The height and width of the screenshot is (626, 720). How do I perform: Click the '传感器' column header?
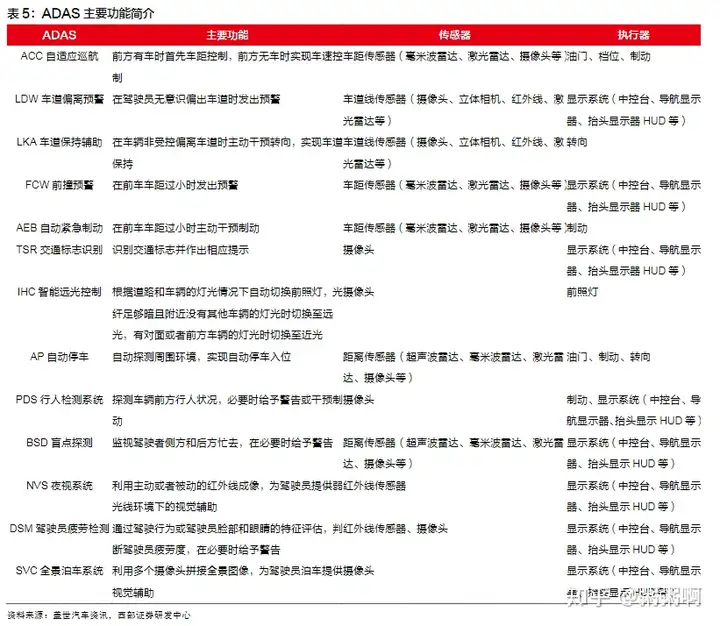(x=454, y=35)
